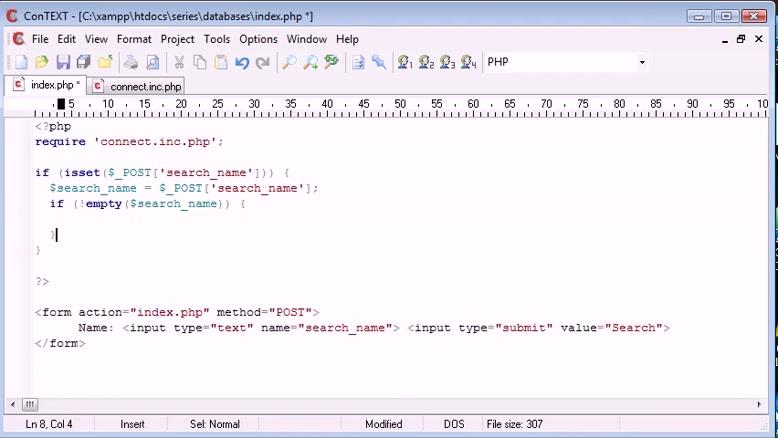Open the View menu
This screenshot has height=438, width=778.
pyautogui.click(x=96, y=39)
